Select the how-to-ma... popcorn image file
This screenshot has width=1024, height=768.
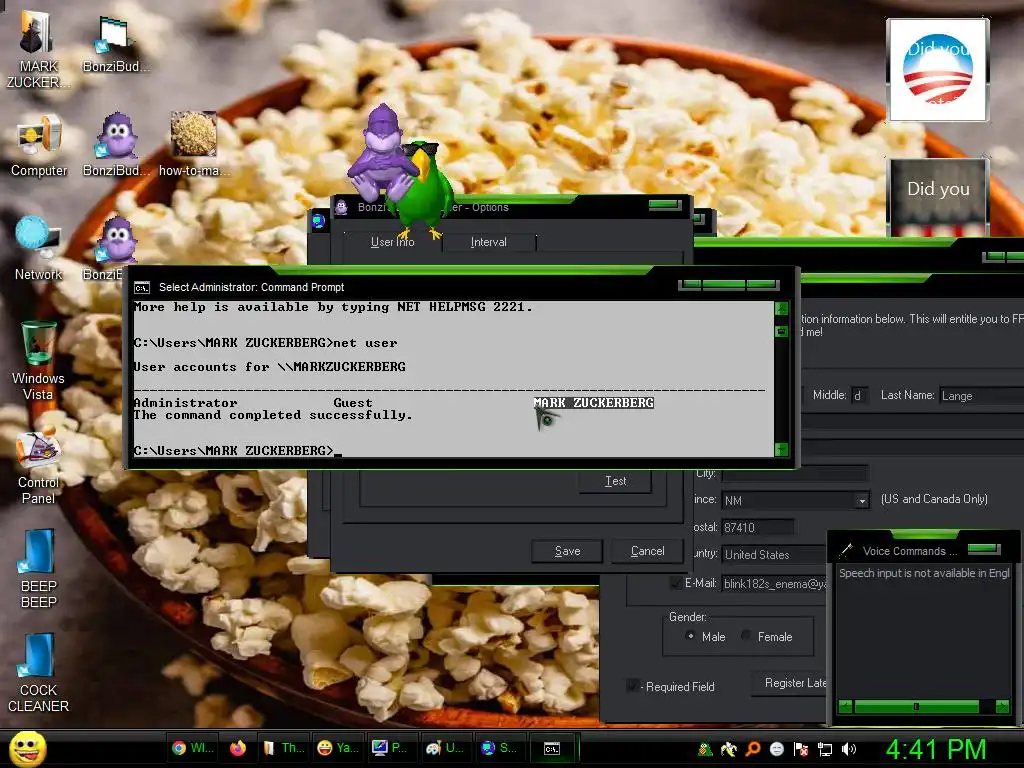click(x=193, y=145)
